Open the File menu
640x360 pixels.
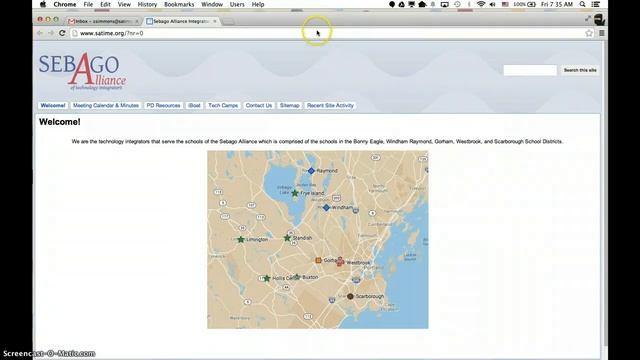88,4
